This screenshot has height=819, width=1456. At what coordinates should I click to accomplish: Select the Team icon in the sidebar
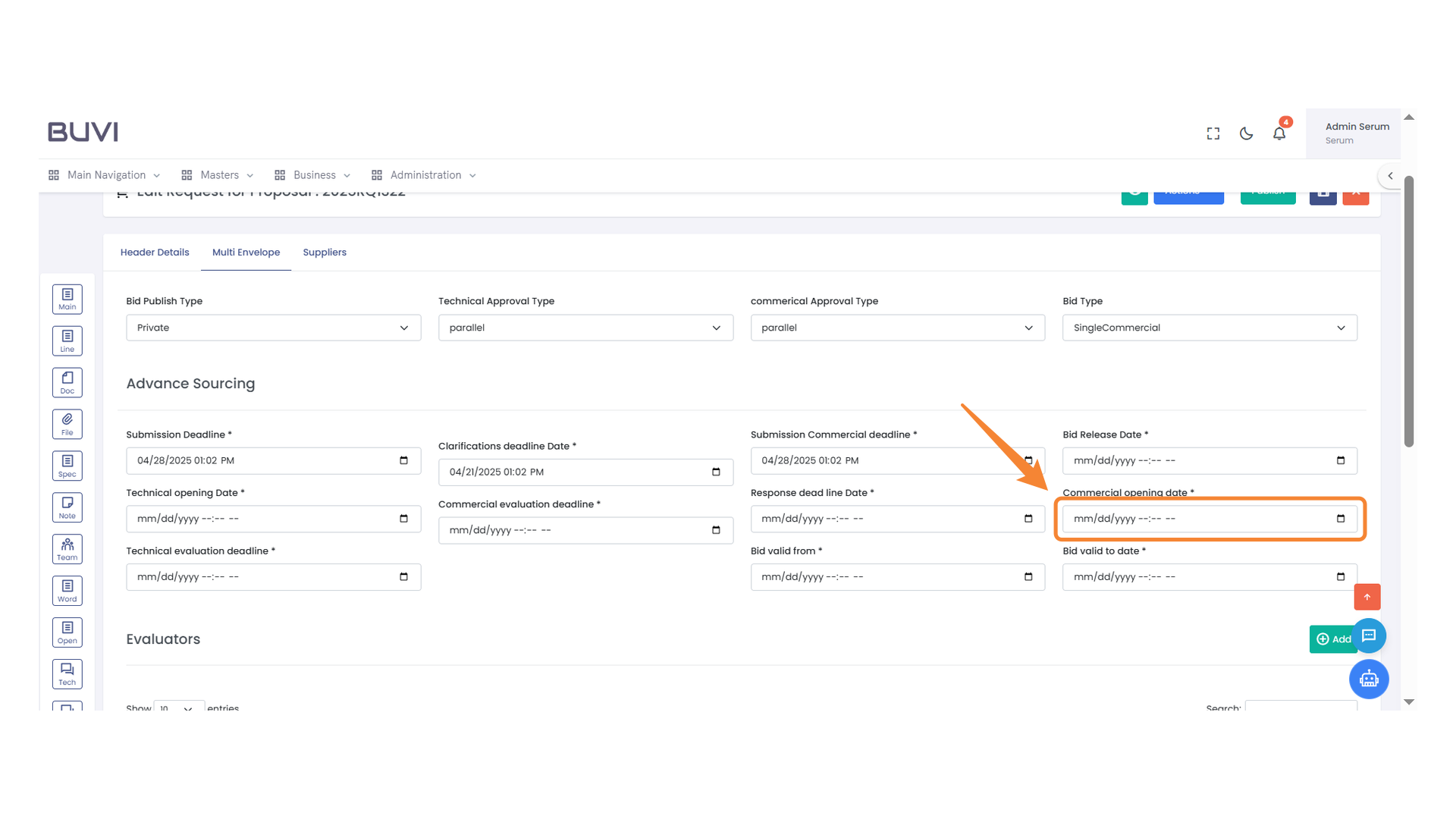pyautogui.click(x=67, y=548)
